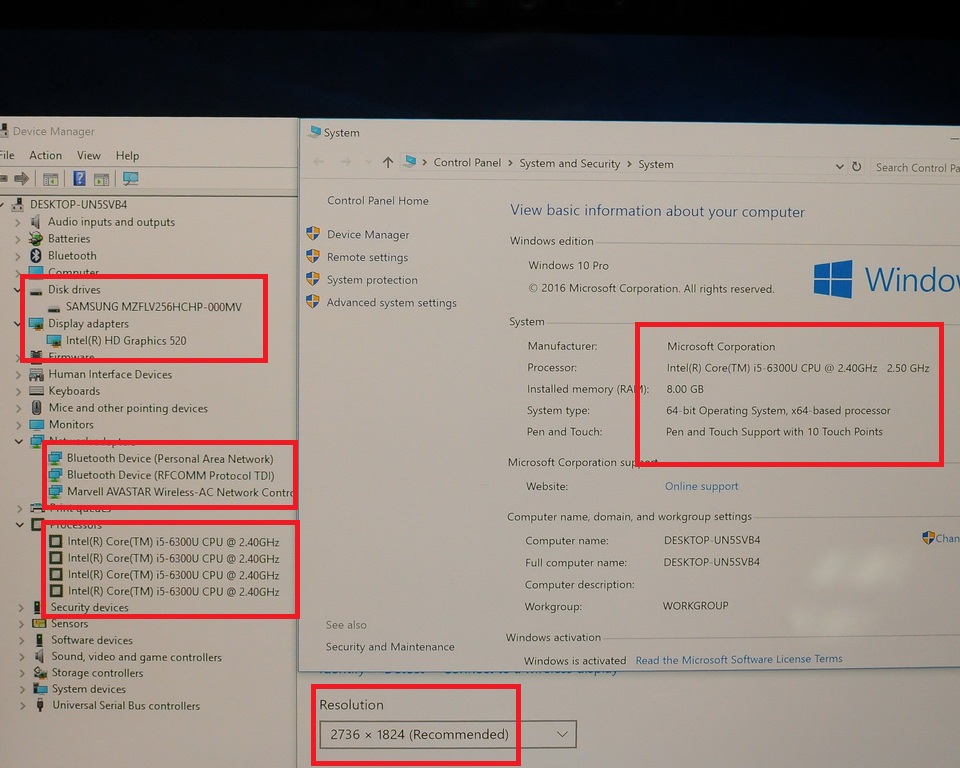Click the Storage controllers icon
960x768 pixels.
[x=40, y=672]
